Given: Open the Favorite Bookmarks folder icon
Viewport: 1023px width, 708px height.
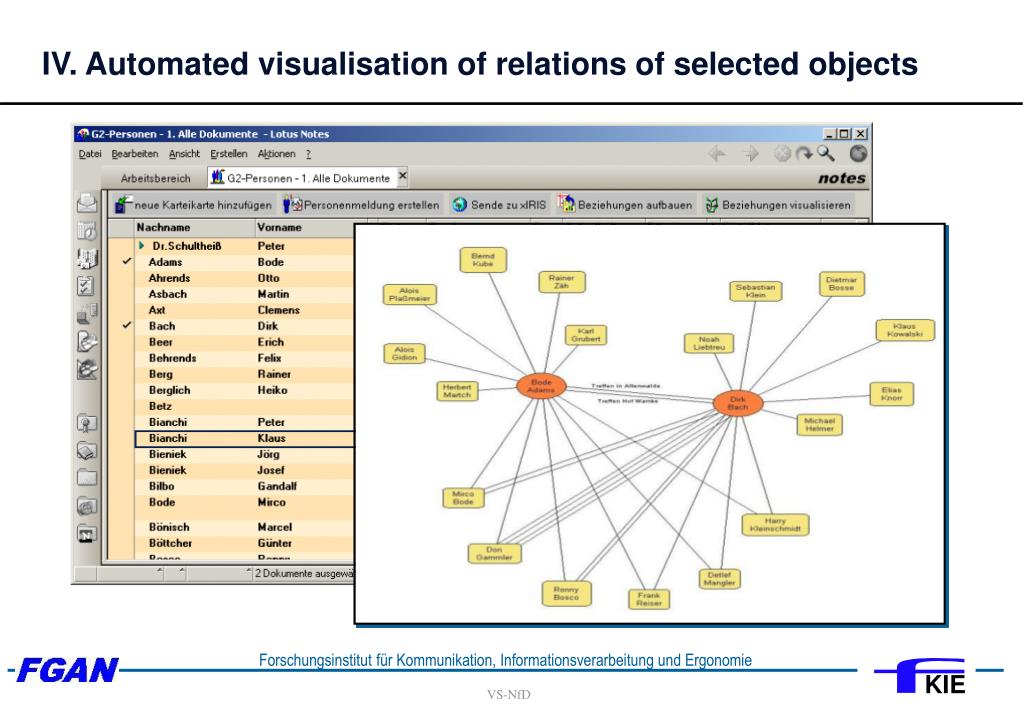Looking at the screenshot, I should (87, 423).
